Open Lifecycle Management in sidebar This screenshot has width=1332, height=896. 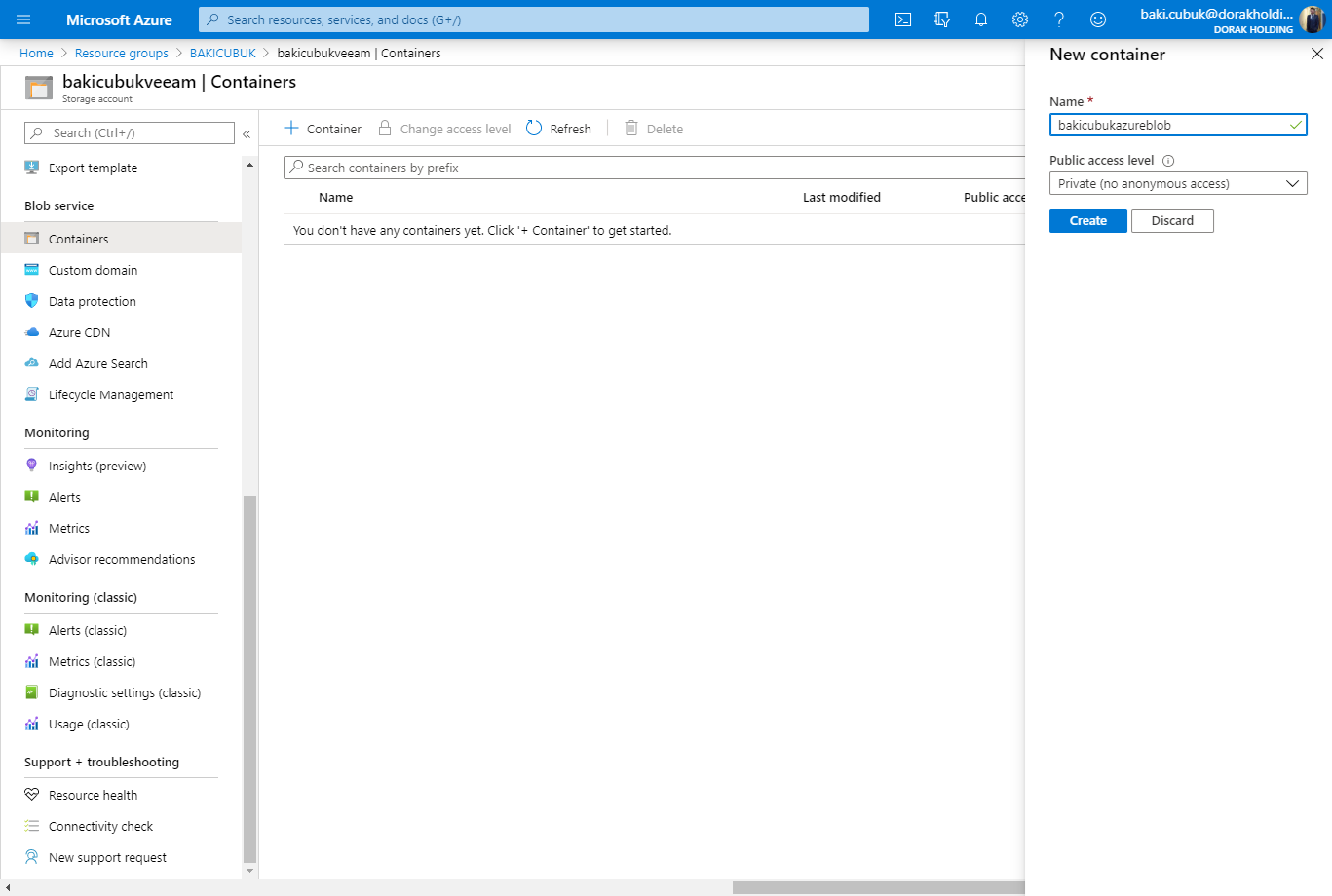tap(110, 394)
